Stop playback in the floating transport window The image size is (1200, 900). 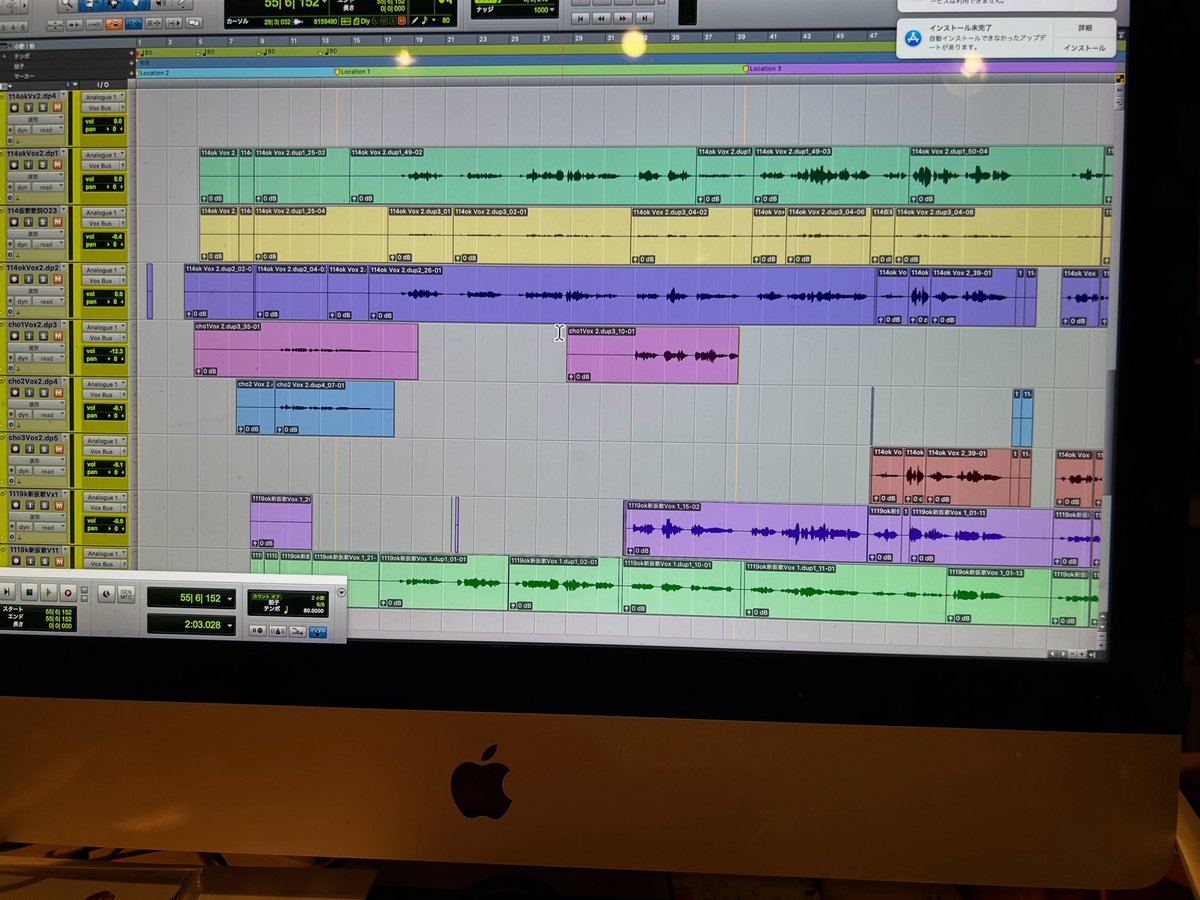click(29, 592)
